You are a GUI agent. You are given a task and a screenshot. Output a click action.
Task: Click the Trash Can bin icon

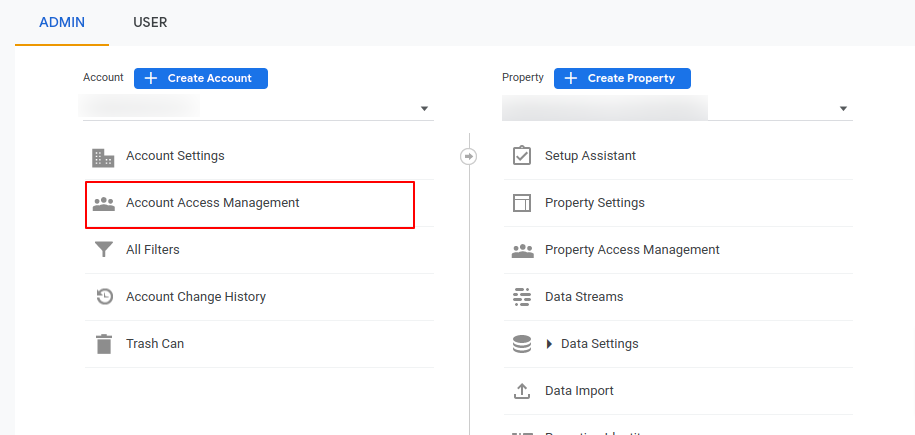tap(103, 344)
